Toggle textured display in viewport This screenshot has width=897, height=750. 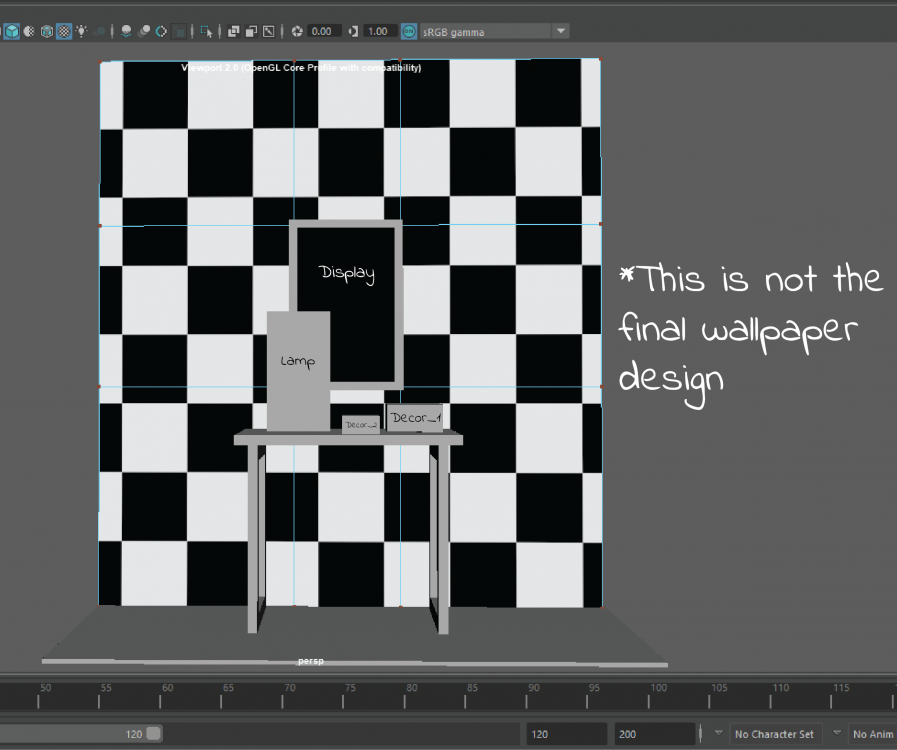(64, 31)
